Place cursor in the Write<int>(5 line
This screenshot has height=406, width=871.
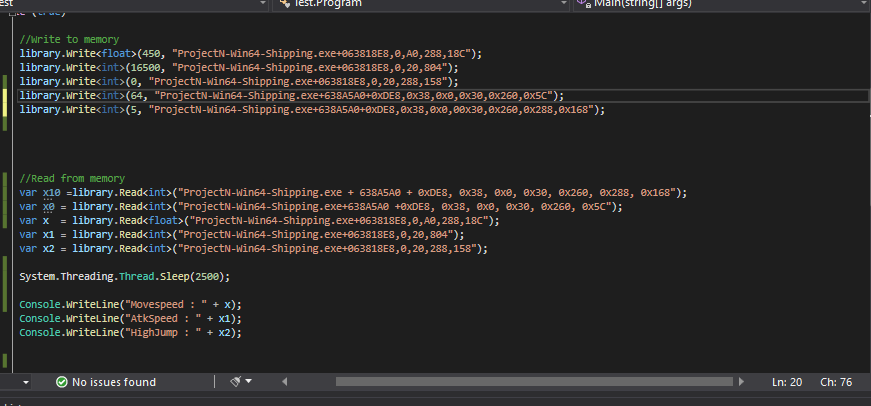click(x=312, y=109)
